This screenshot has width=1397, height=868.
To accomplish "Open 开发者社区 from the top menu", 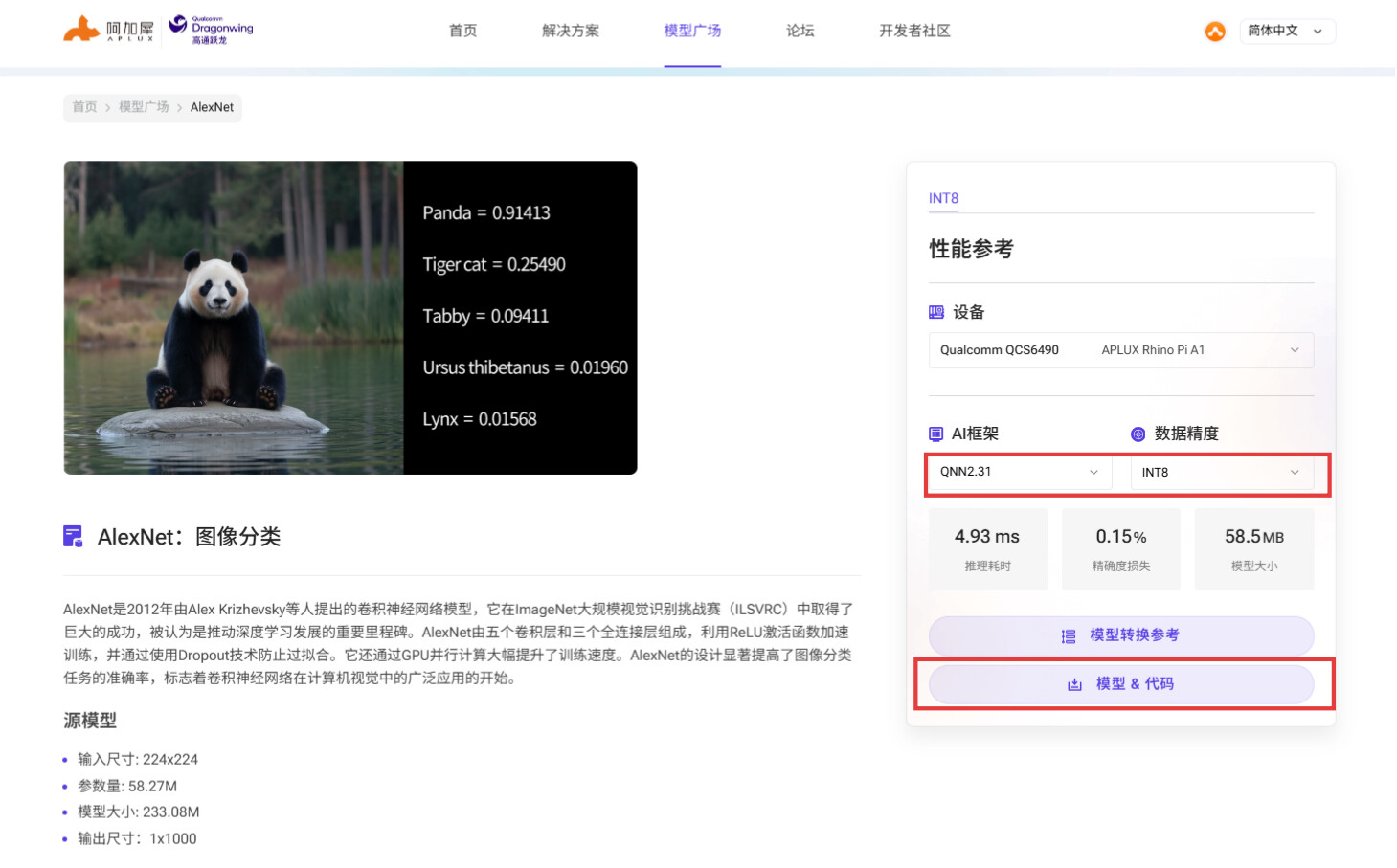I will [914, 31].
